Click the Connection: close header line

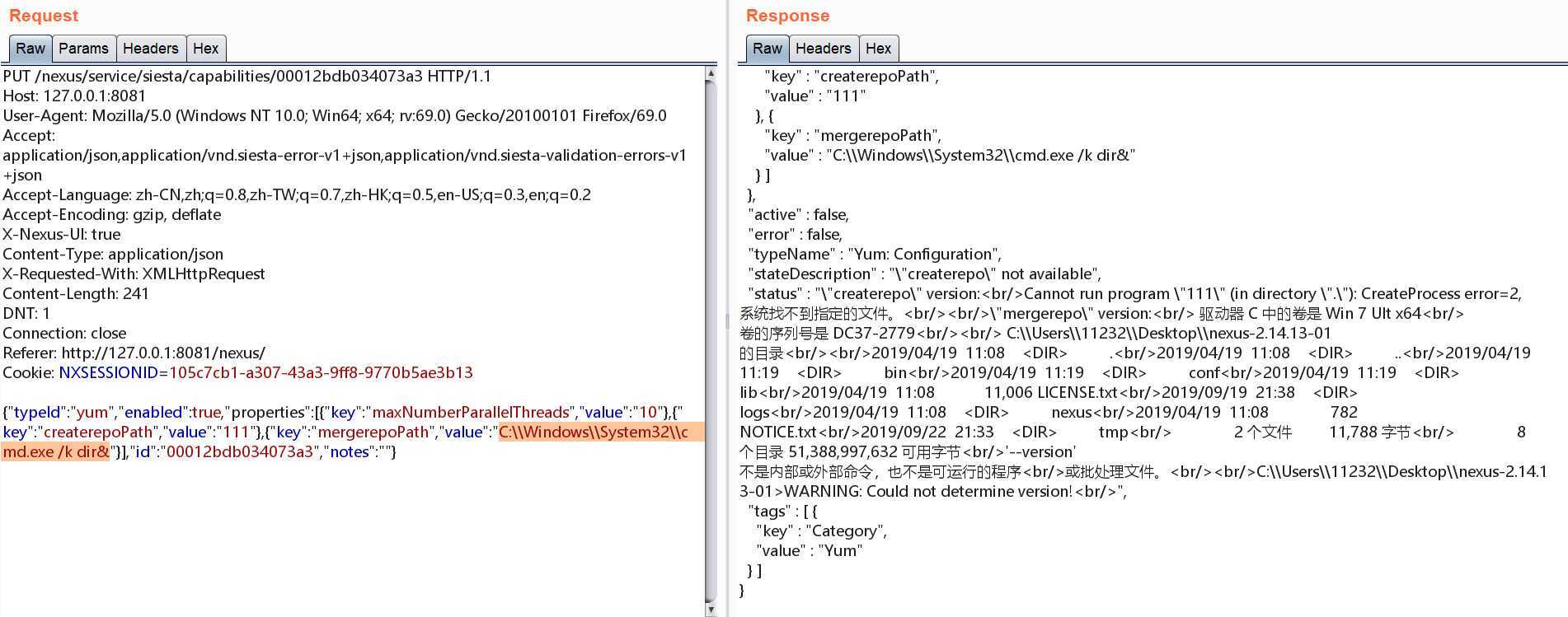64,333
